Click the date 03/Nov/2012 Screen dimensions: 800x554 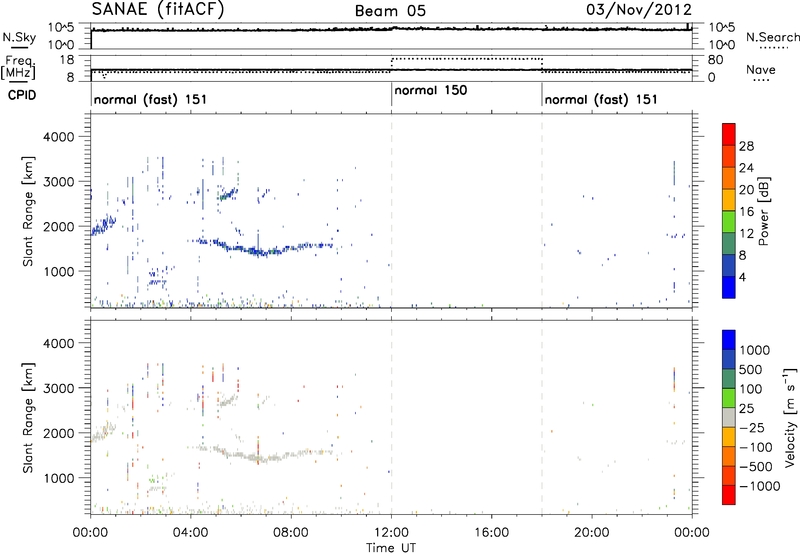tap(639, 10)
